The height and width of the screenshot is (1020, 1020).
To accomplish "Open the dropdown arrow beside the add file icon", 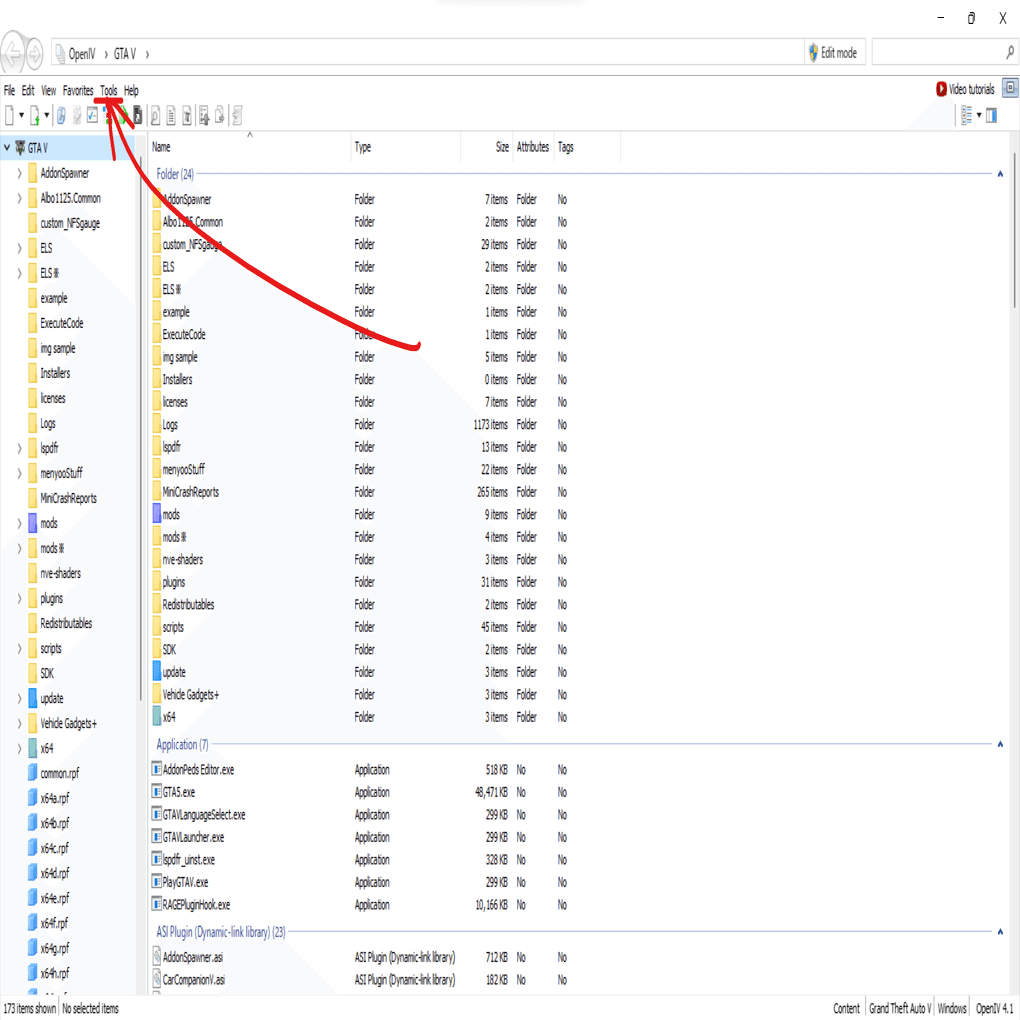I will (47, 116).
